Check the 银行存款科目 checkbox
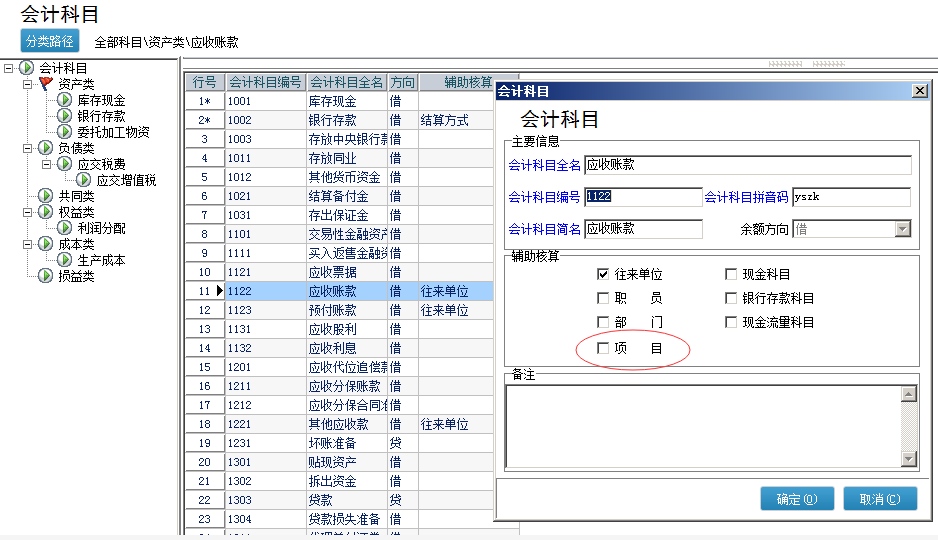Screen dimensions: 938x540 730,298
